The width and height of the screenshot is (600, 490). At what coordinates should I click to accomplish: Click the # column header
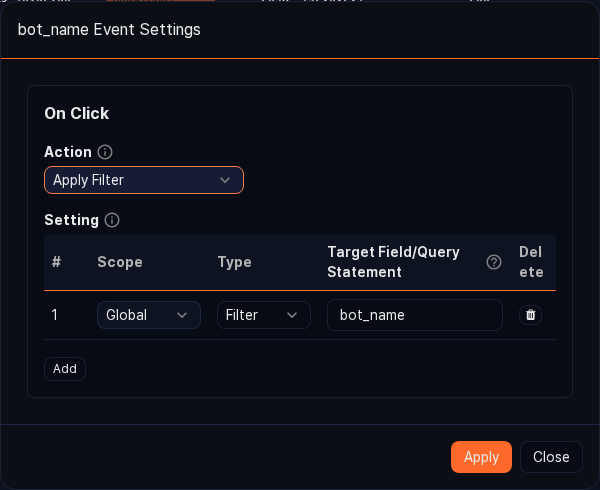pyautogui.click(x=57, y=262)
